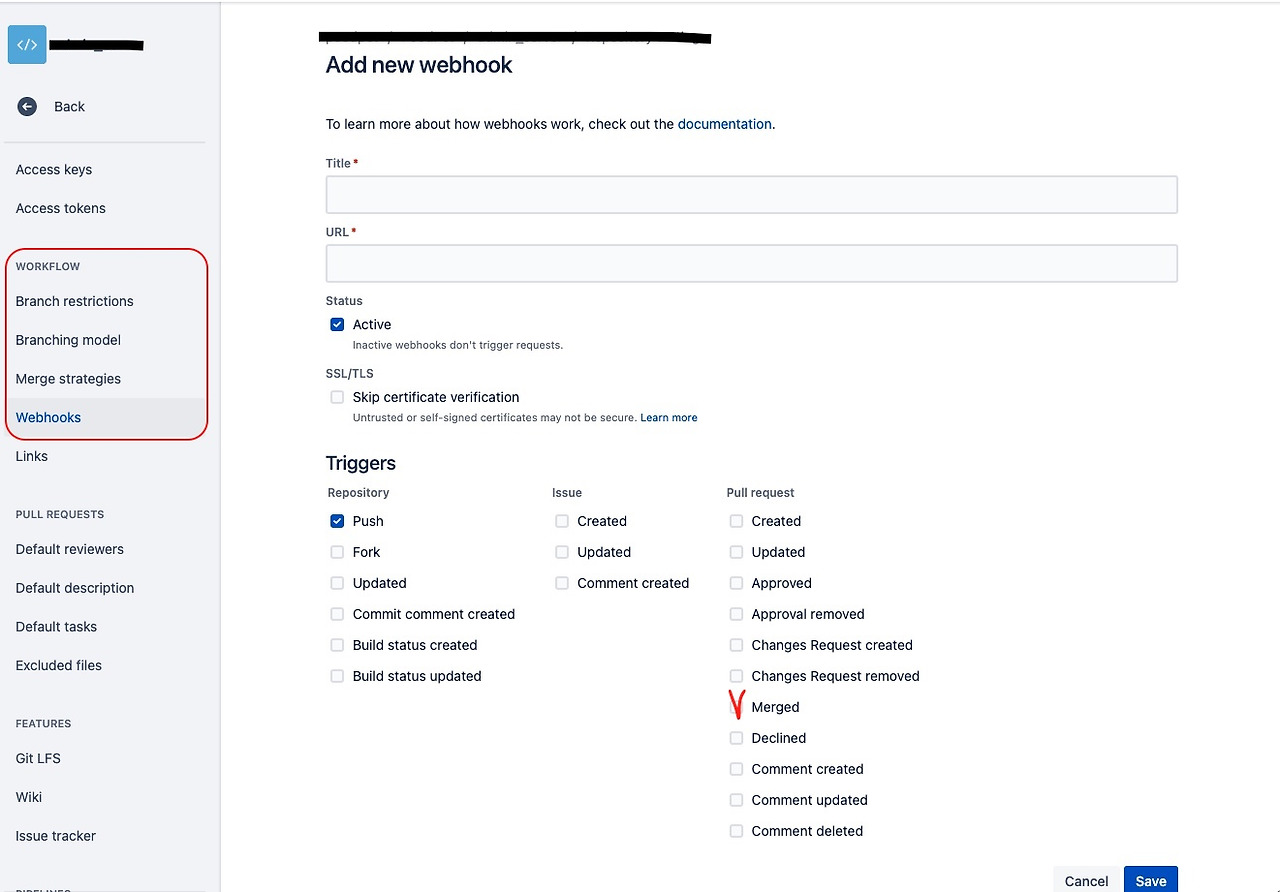The image size is (1280, 892).
Task: Enable the Declined pull request trigger
Action: click(x=736, y=738)
